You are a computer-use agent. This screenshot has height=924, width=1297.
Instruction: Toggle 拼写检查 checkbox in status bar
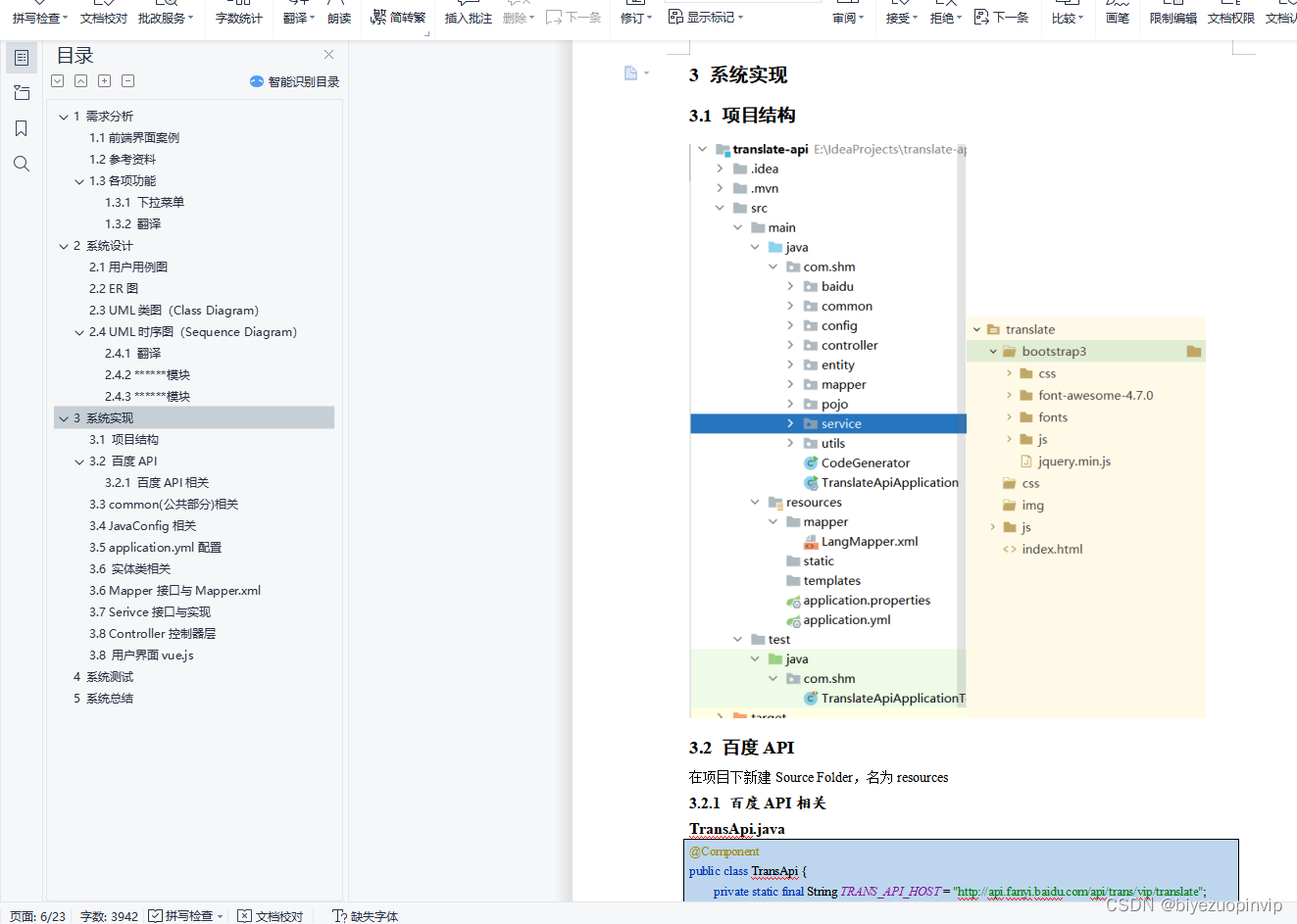(157, 915)
